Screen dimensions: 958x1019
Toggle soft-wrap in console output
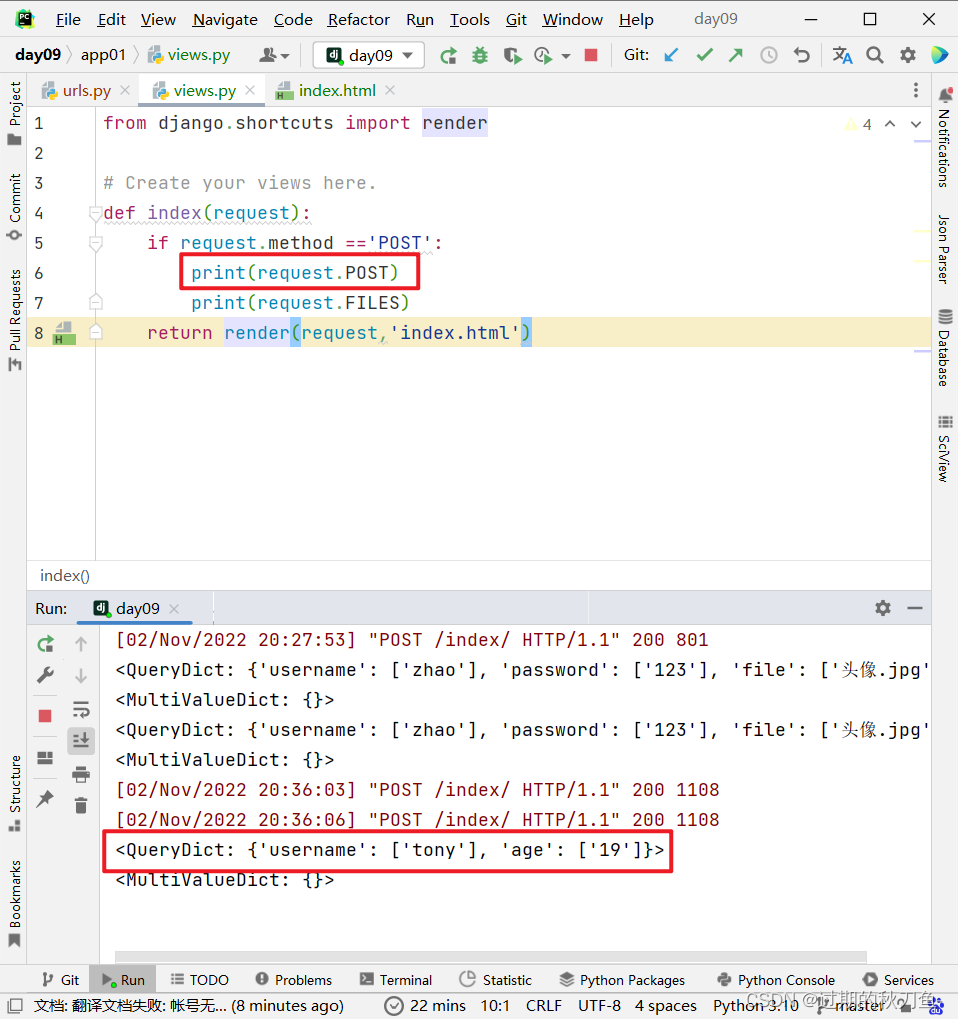pyautogui.click(x=81, y=708)
